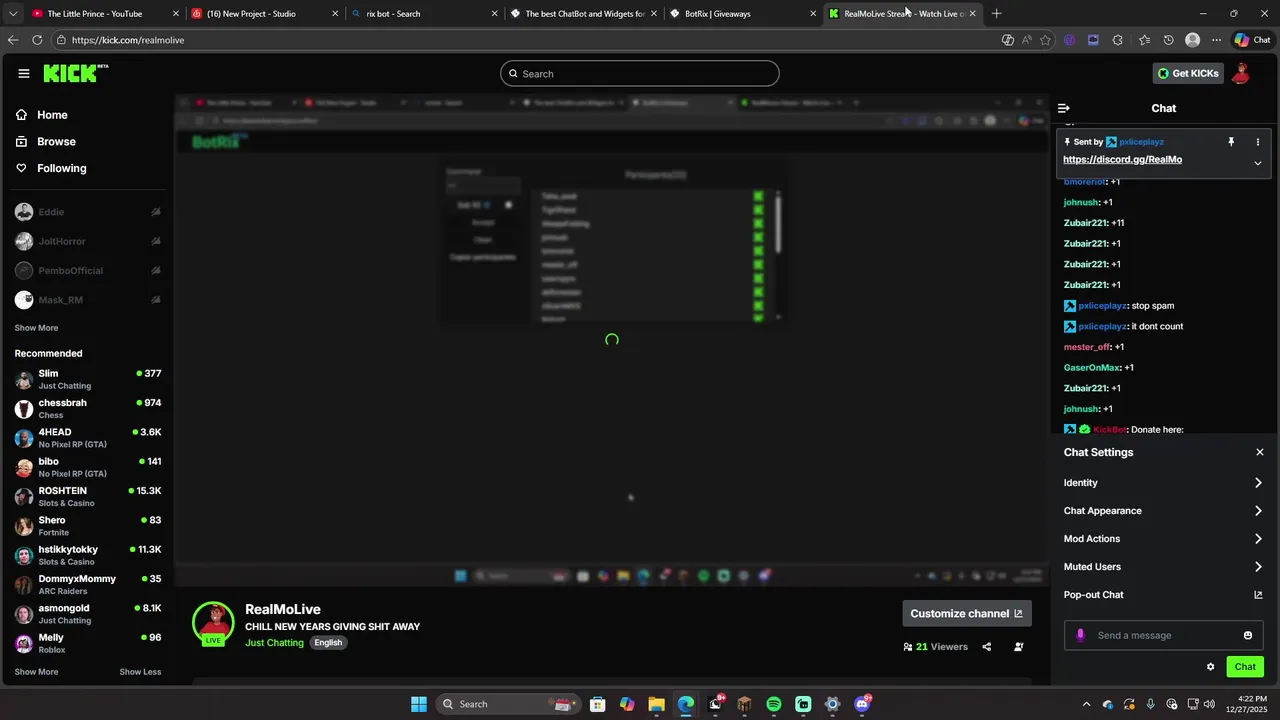
Task: Click the Just Chatting category link
Action: tap(274, 643)
